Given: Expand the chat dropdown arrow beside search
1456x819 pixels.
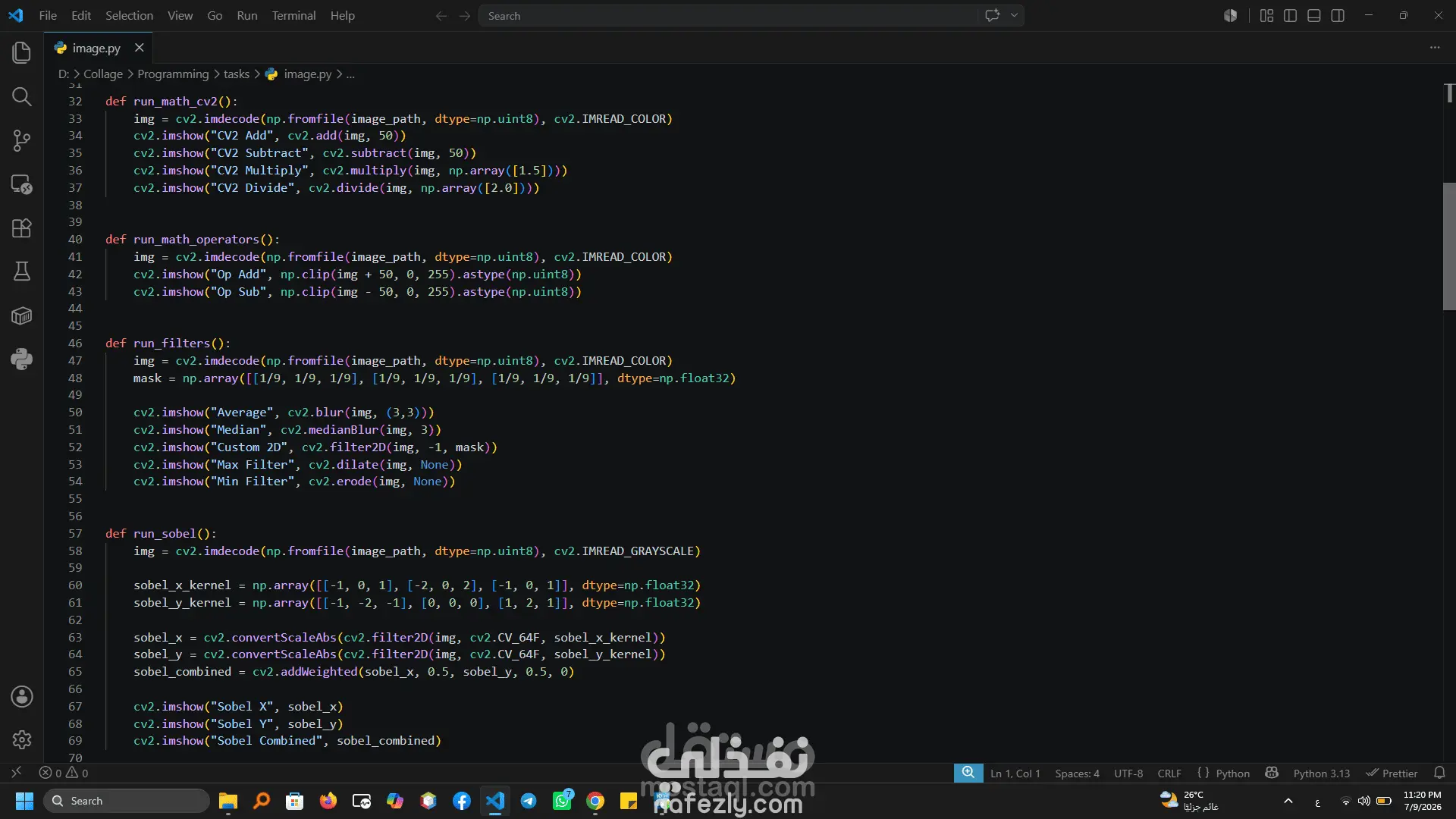Looking at the screenshot, I should click(1014, 15).
